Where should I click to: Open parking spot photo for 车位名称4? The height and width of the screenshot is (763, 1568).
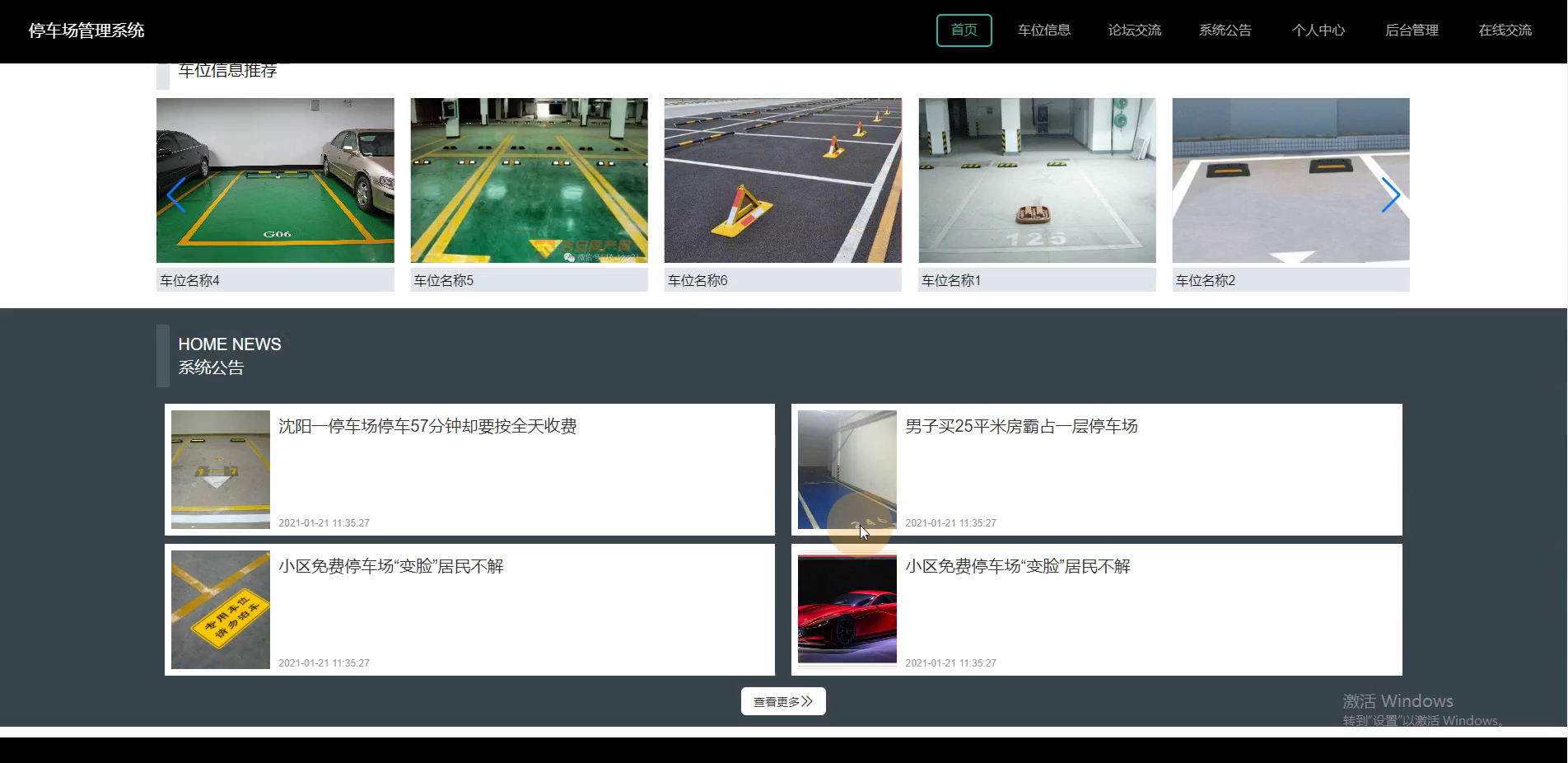click(x=275, y=180)
